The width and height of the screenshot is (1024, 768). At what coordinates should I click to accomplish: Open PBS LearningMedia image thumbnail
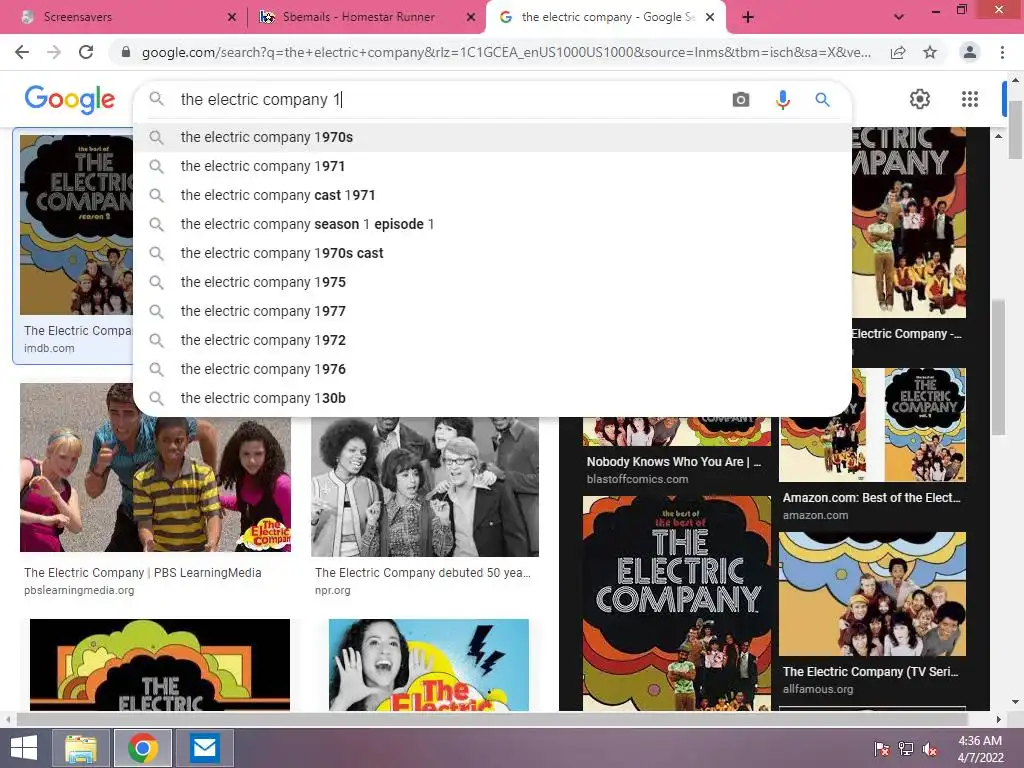tap(155, 468)
